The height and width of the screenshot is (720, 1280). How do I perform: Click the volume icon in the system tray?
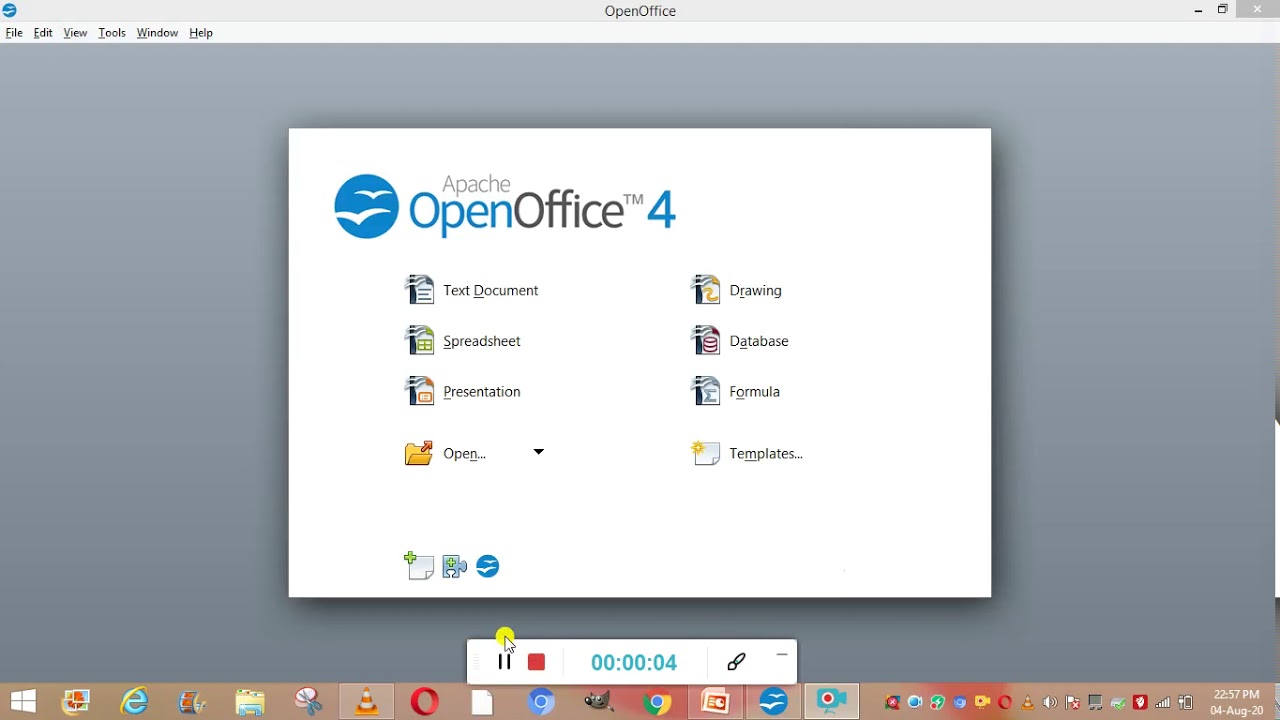(1051, 703)
